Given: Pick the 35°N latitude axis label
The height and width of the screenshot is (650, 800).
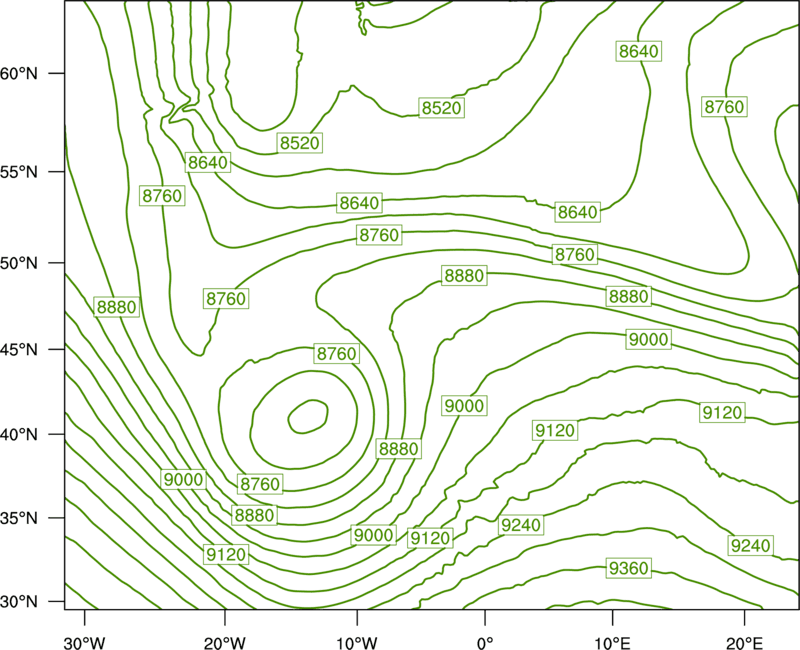Looking at the screenshot, I should 19,518.
